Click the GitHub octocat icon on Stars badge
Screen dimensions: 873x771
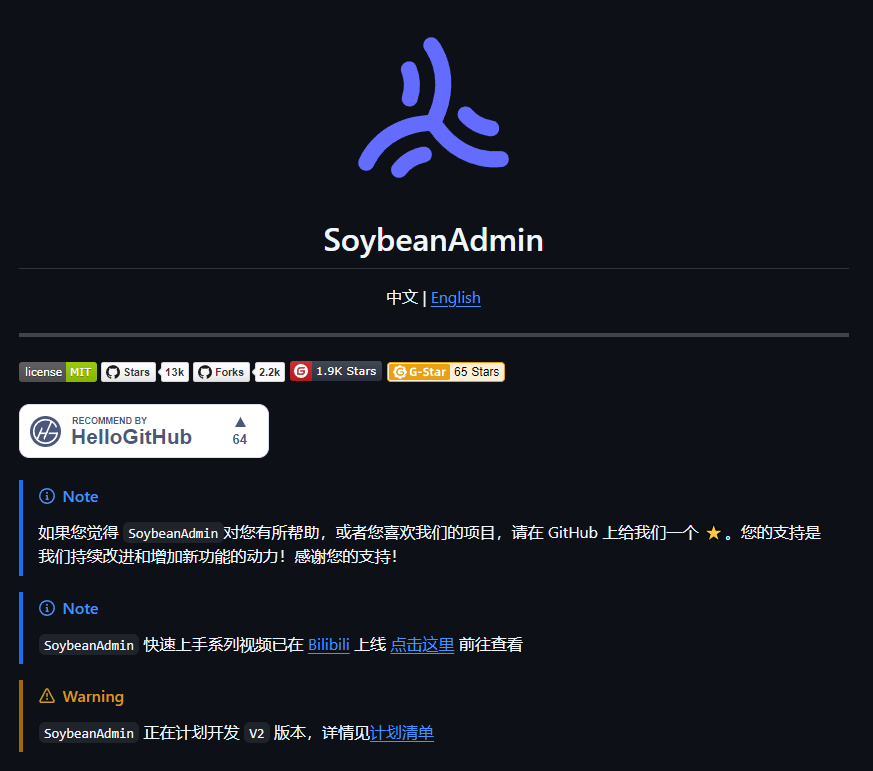(113, 372)
